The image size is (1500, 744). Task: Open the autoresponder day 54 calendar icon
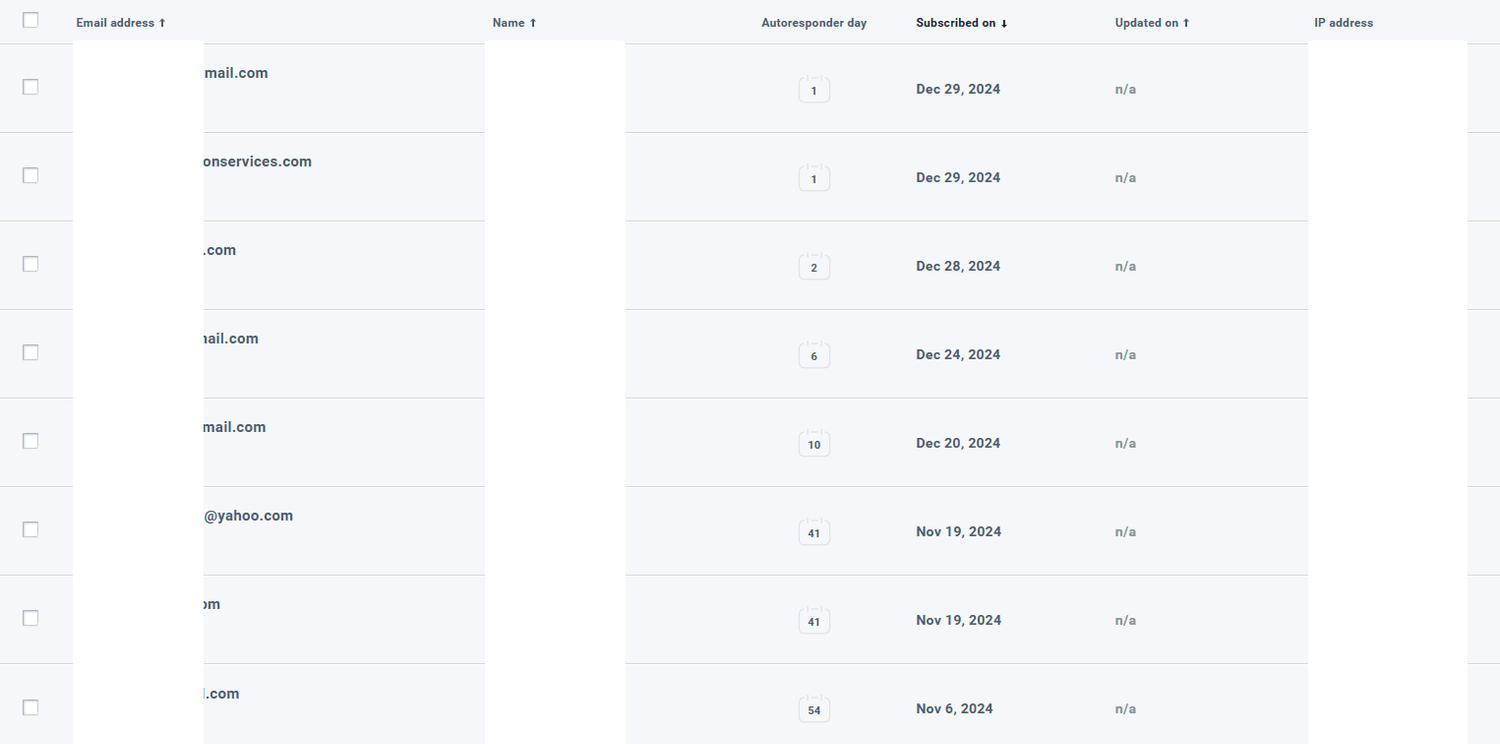814,709
